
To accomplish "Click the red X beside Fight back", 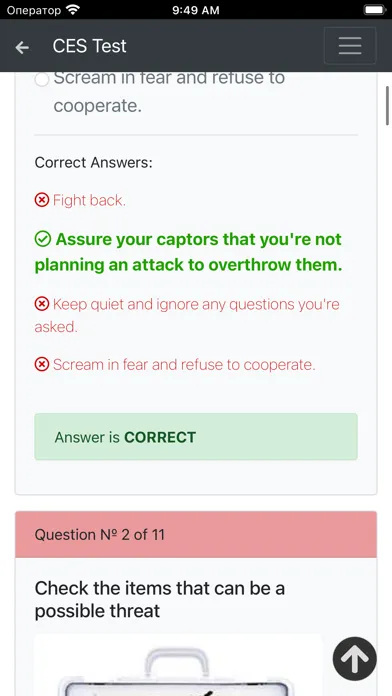I will [x=42, y=200].
